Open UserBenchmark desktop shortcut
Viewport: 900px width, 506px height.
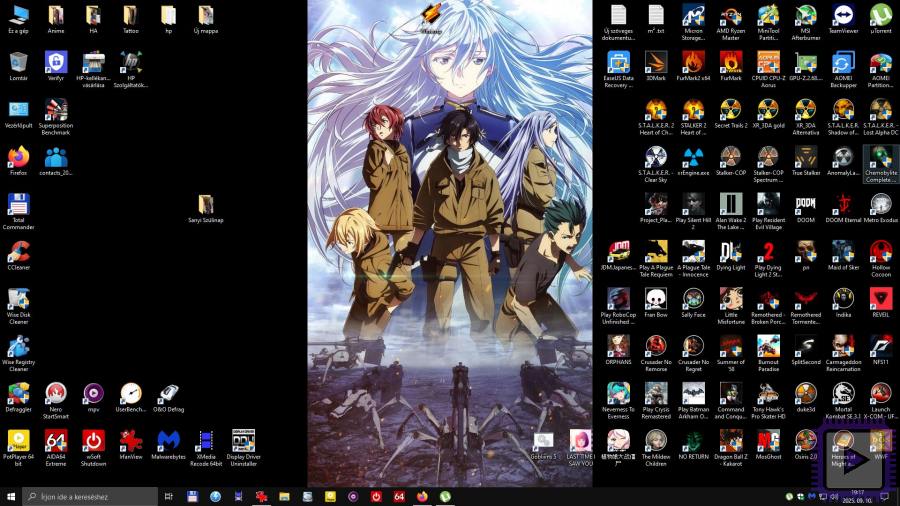tap(131, 398)
